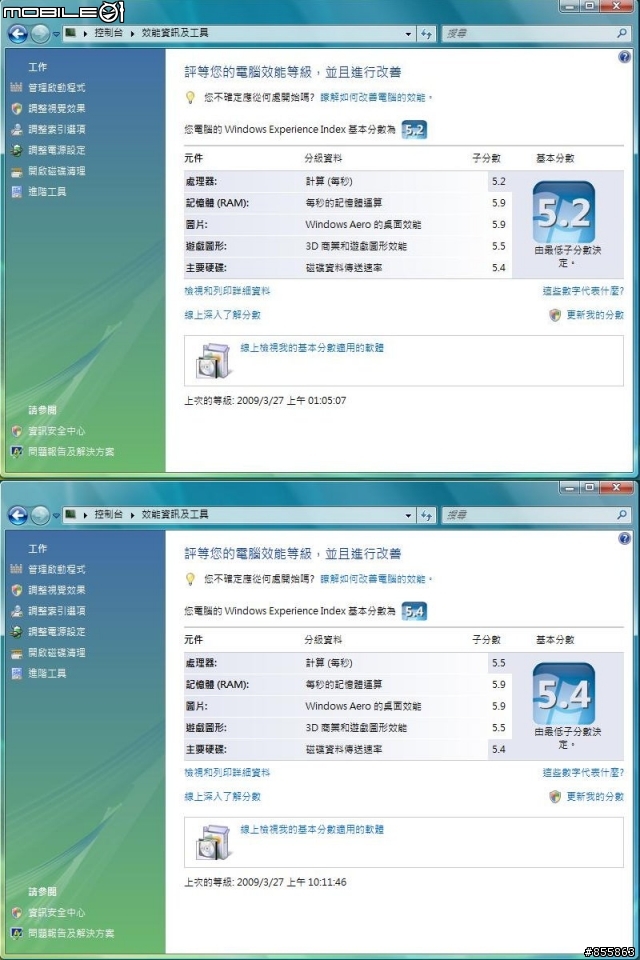Open the recent pages dropdown in the 5.2 score window

pyautogui.click(x=56, y=34)
